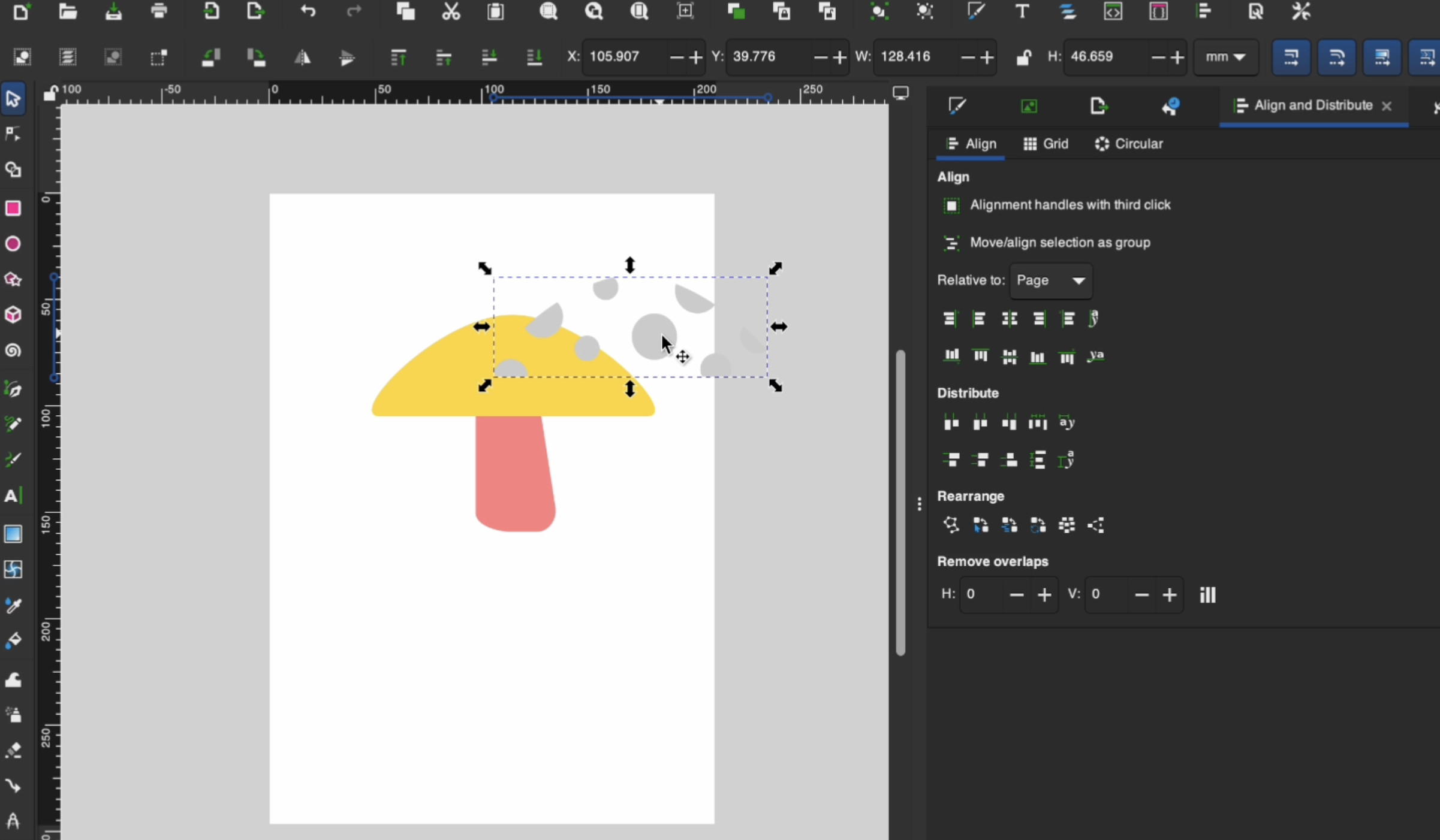Image resolution: width=1440 pixels, height=840 pixels.
Task: Make horizontal gaps equal in Distribute
Action: 1038,422
